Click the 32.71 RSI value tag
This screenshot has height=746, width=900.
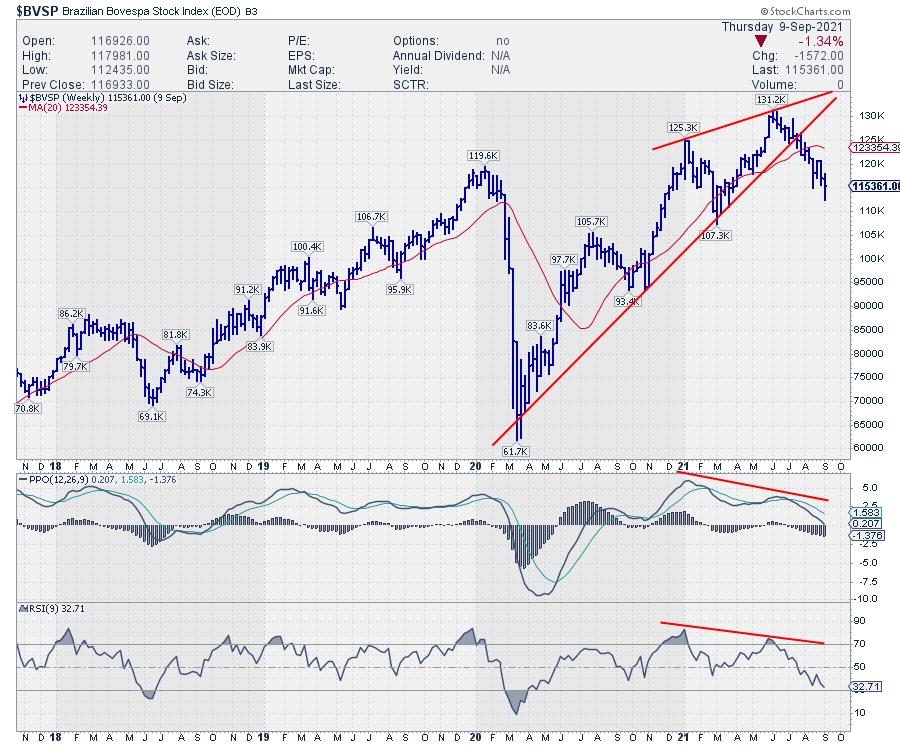[865, 686]
